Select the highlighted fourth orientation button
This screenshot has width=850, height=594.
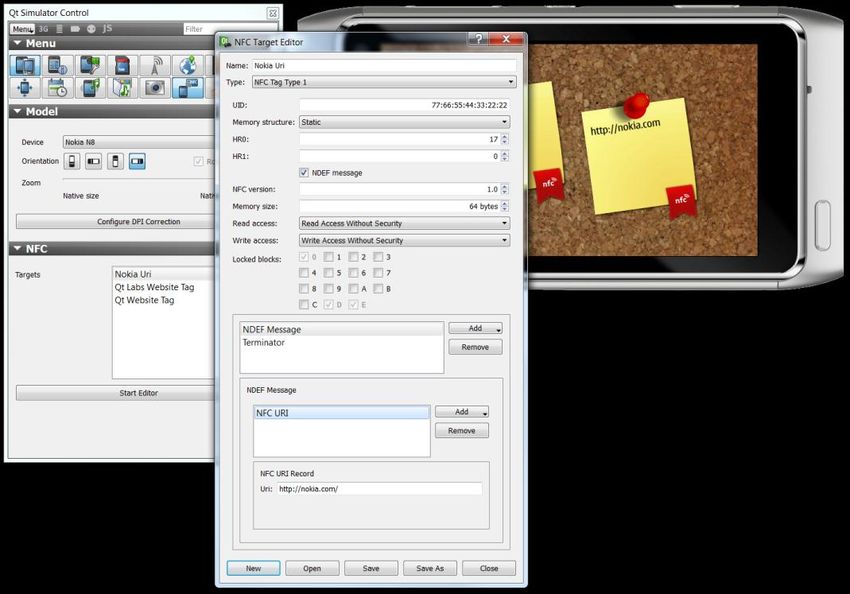pos(137,161)
